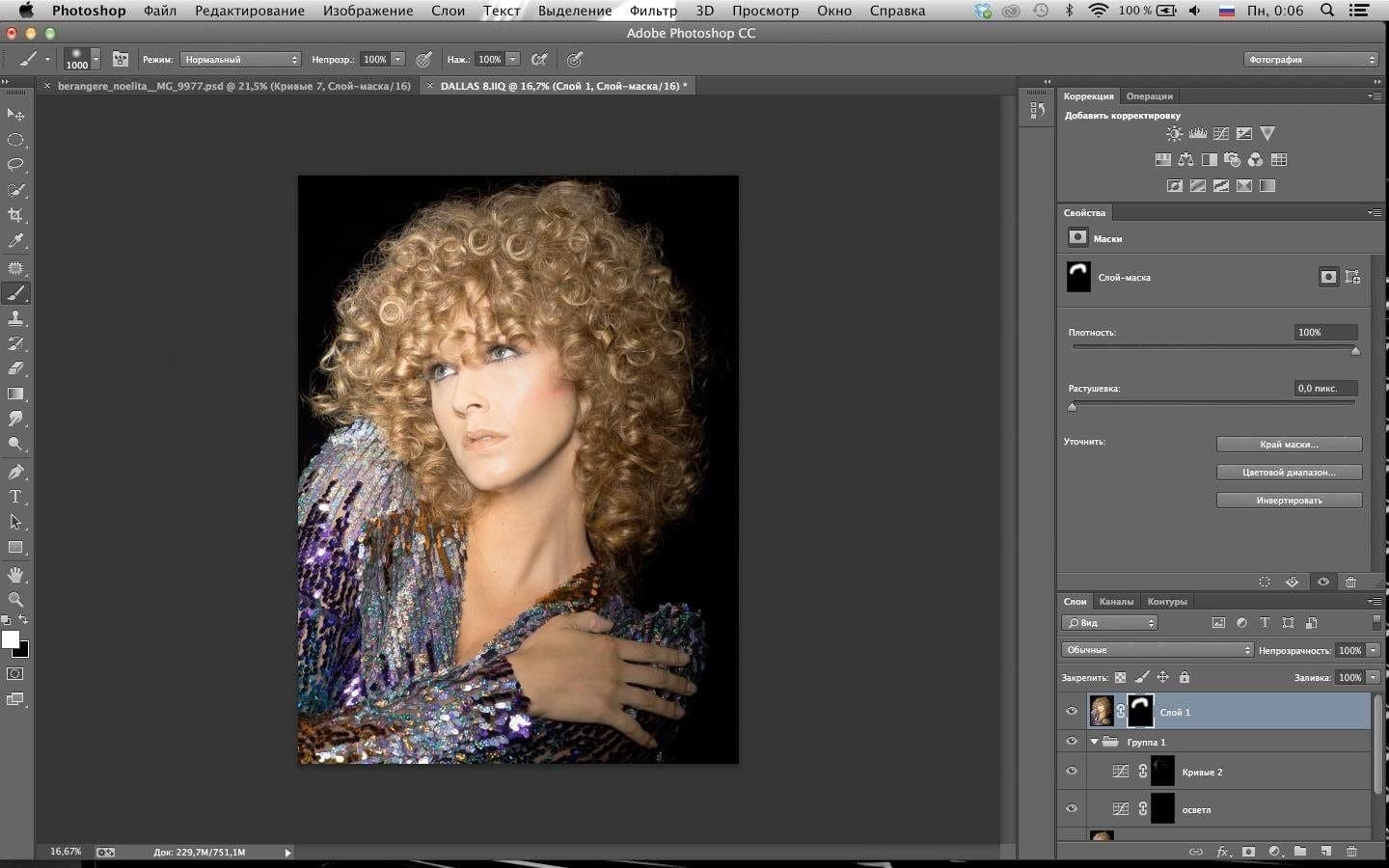Screen dimensions: 1389x868
Task: Click the Растушевка slider handle
Action: pos(1073,407)
